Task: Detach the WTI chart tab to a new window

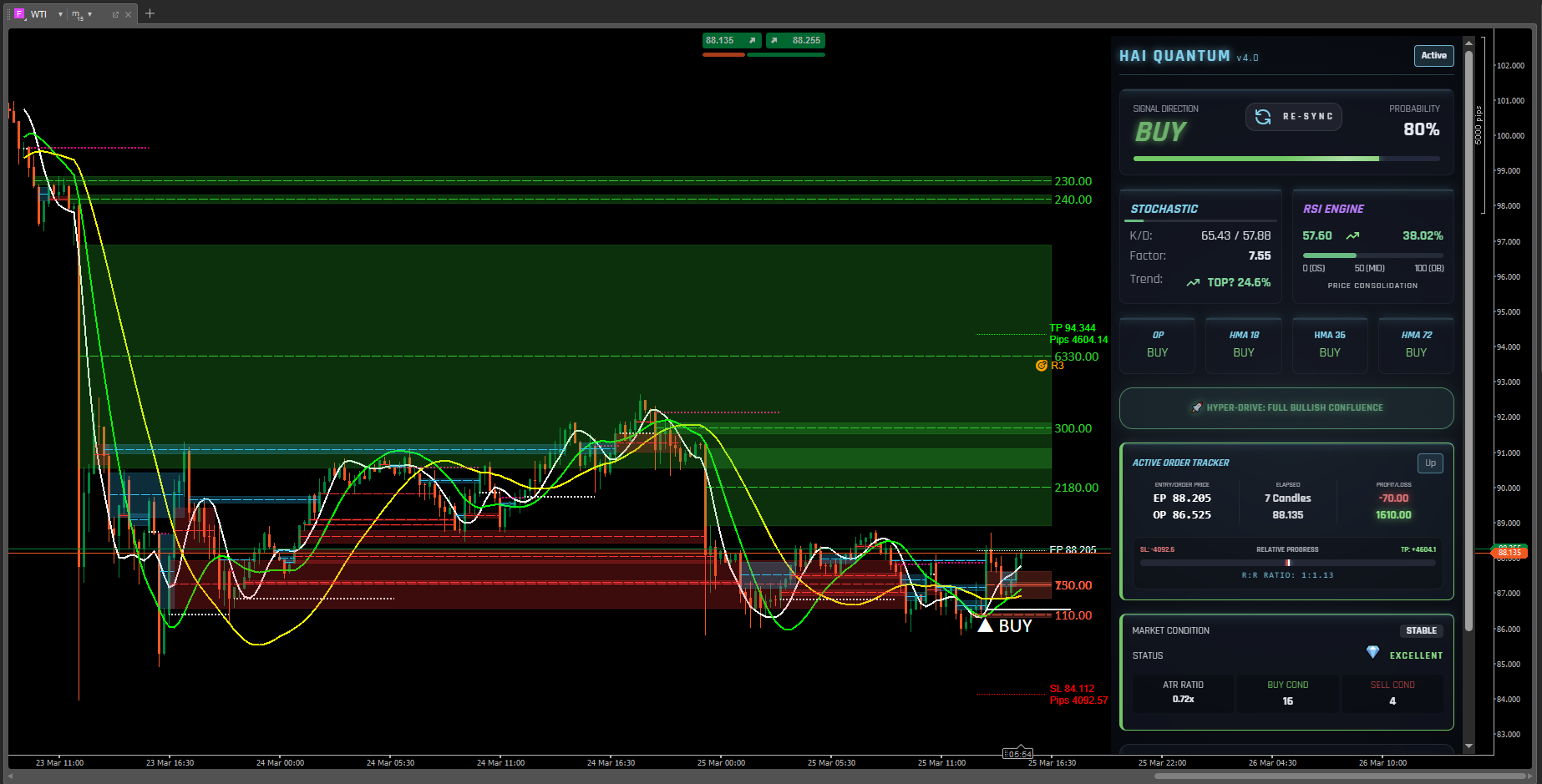Action: coord(115,14)
